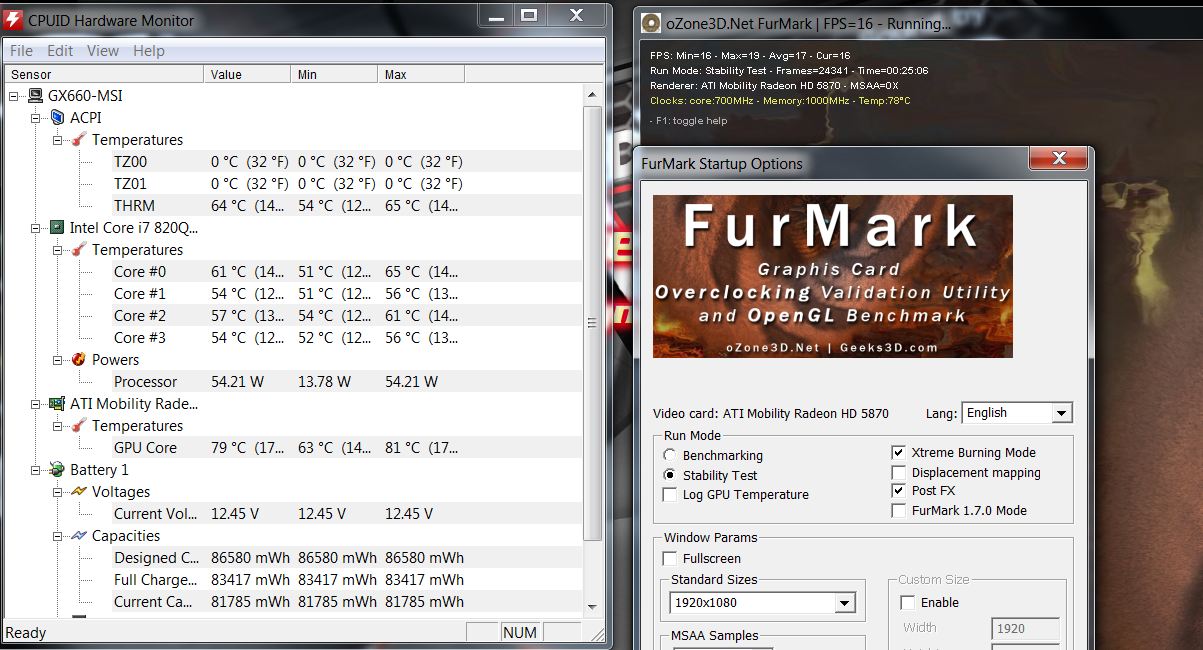Image resolution: width=1203 pixels, height=650 pixels.
Task: Click the Sensor column header
Action: click(x=104, y=74)
